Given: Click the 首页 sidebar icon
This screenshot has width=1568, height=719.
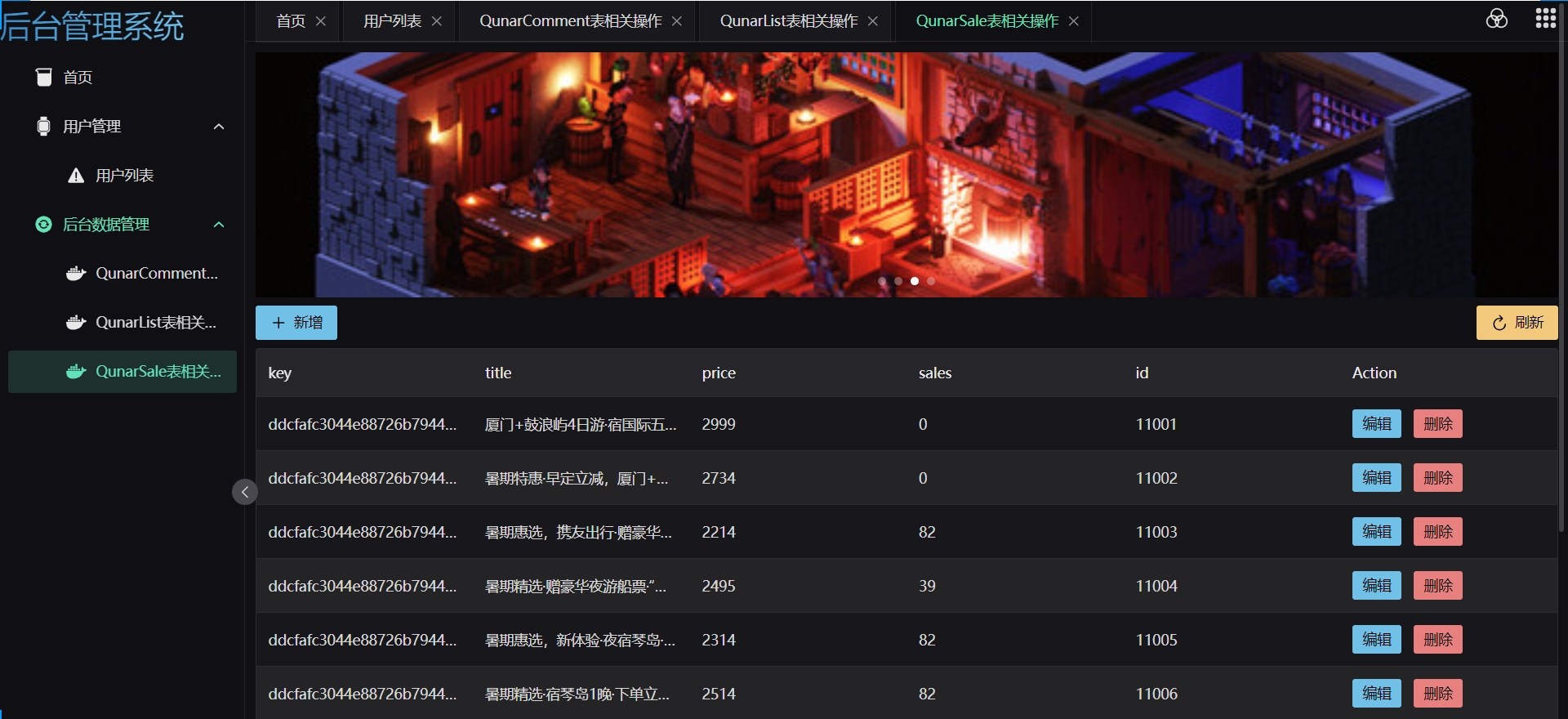Looking at the screenshot, I should tap(44, 77).
